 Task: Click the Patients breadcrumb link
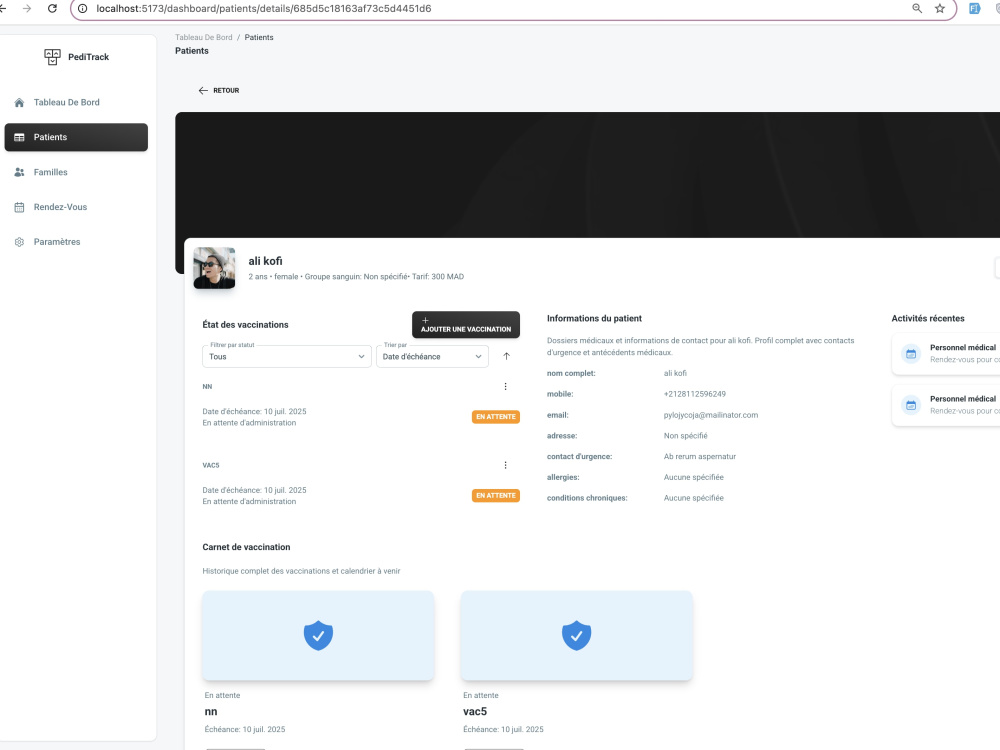click(x=259, y=38)
